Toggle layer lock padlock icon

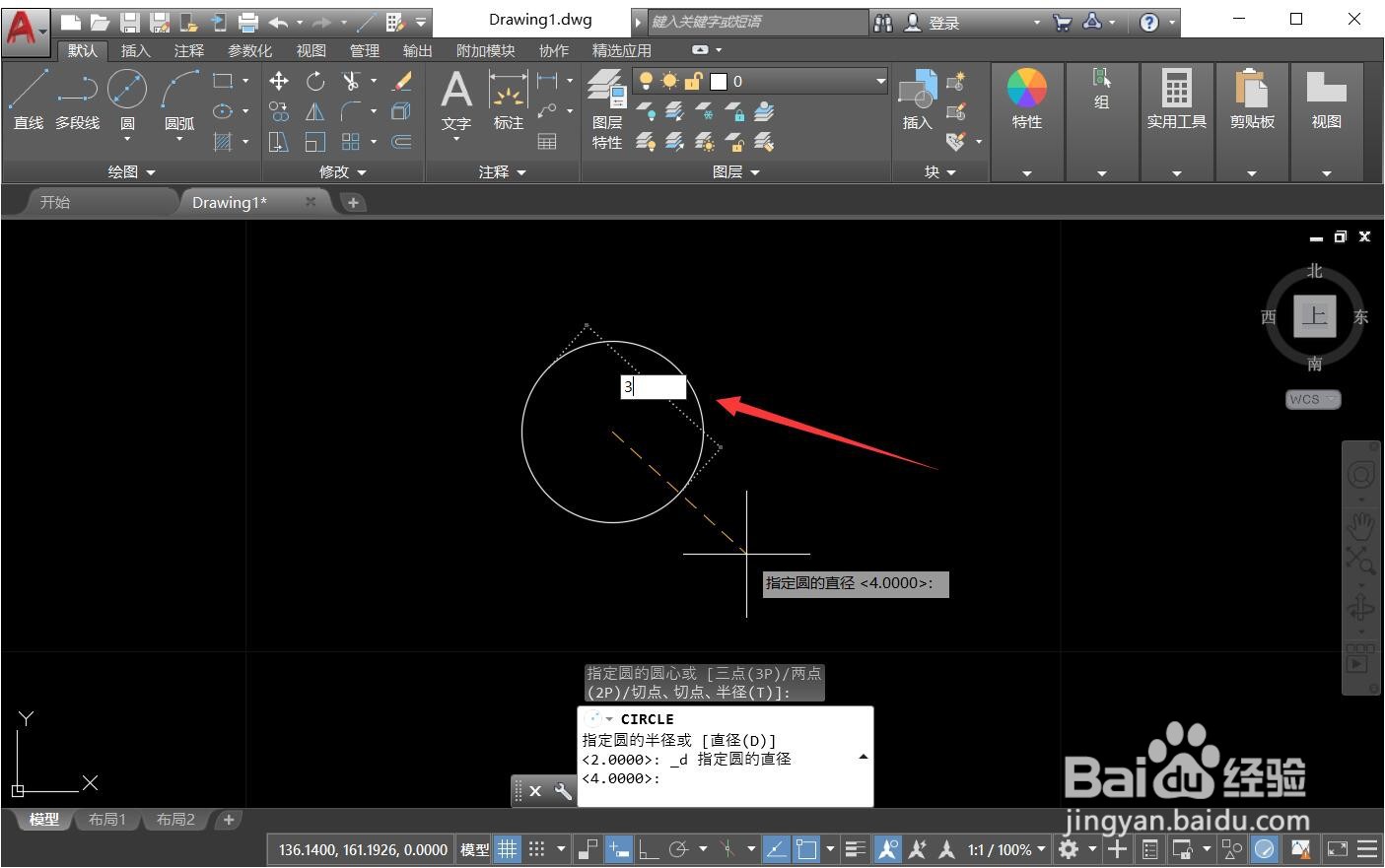(x=694, y=81)
